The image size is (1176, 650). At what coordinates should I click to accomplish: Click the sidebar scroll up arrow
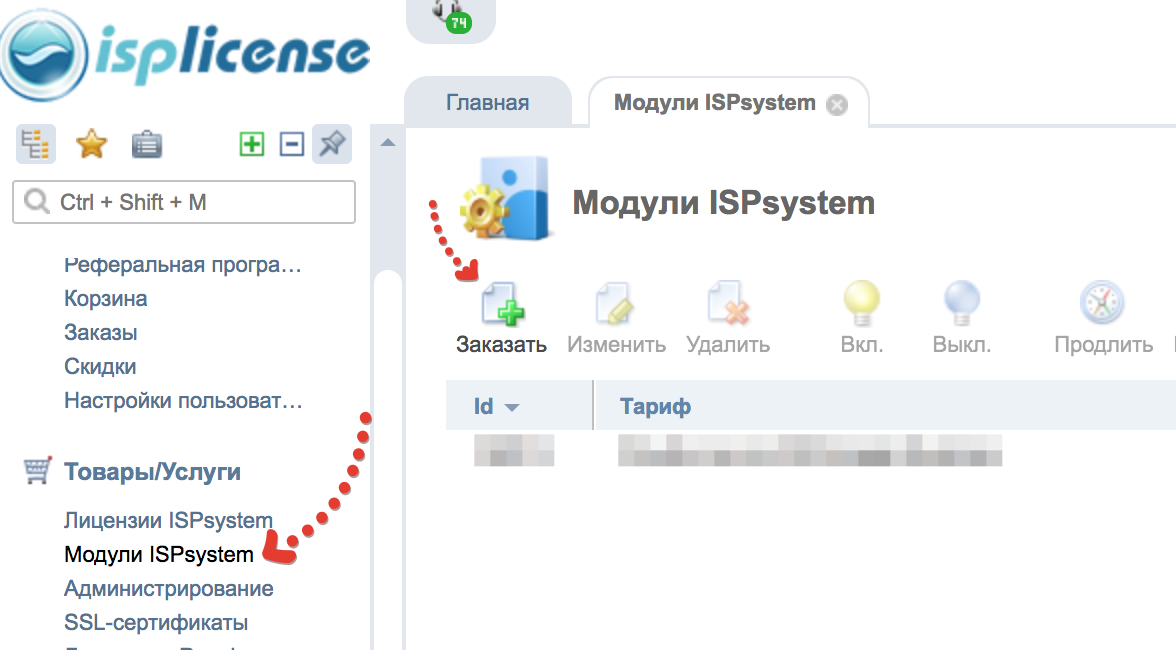click(388, 144)
